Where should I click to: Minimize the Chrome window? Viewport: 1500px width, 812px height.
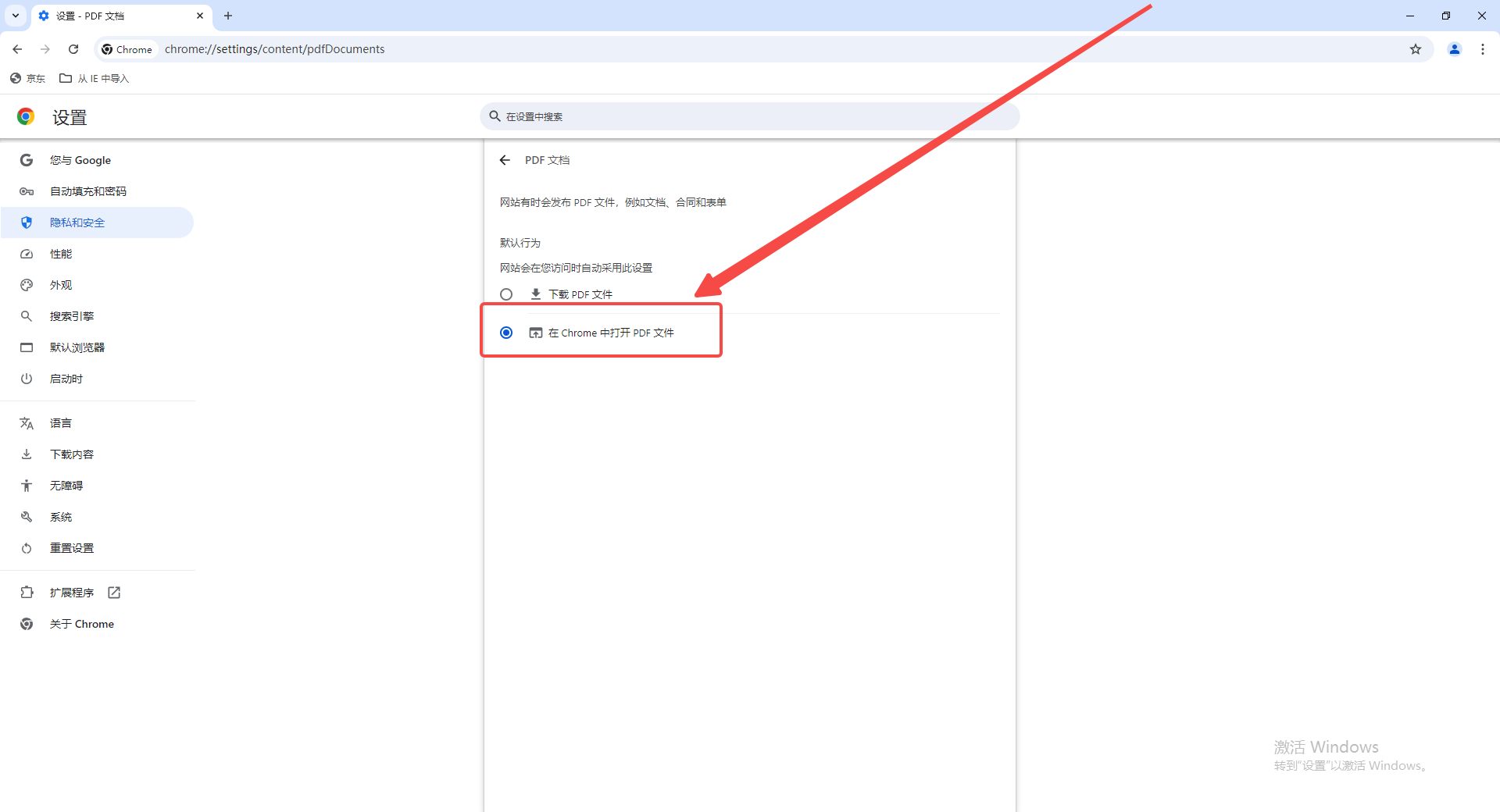coord(1410,16)
